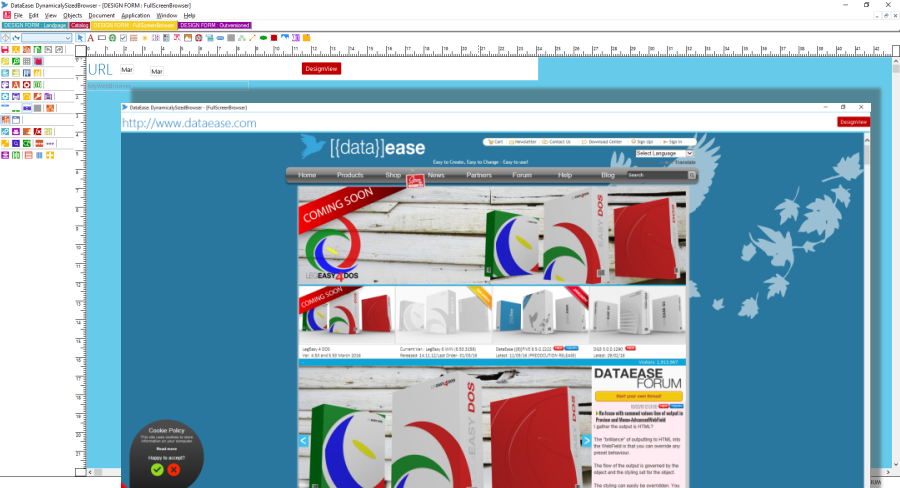This screenshot has height=488, width=900.
Task: Open the toolbar combo box dropdown
Action: tap(68, 38)
